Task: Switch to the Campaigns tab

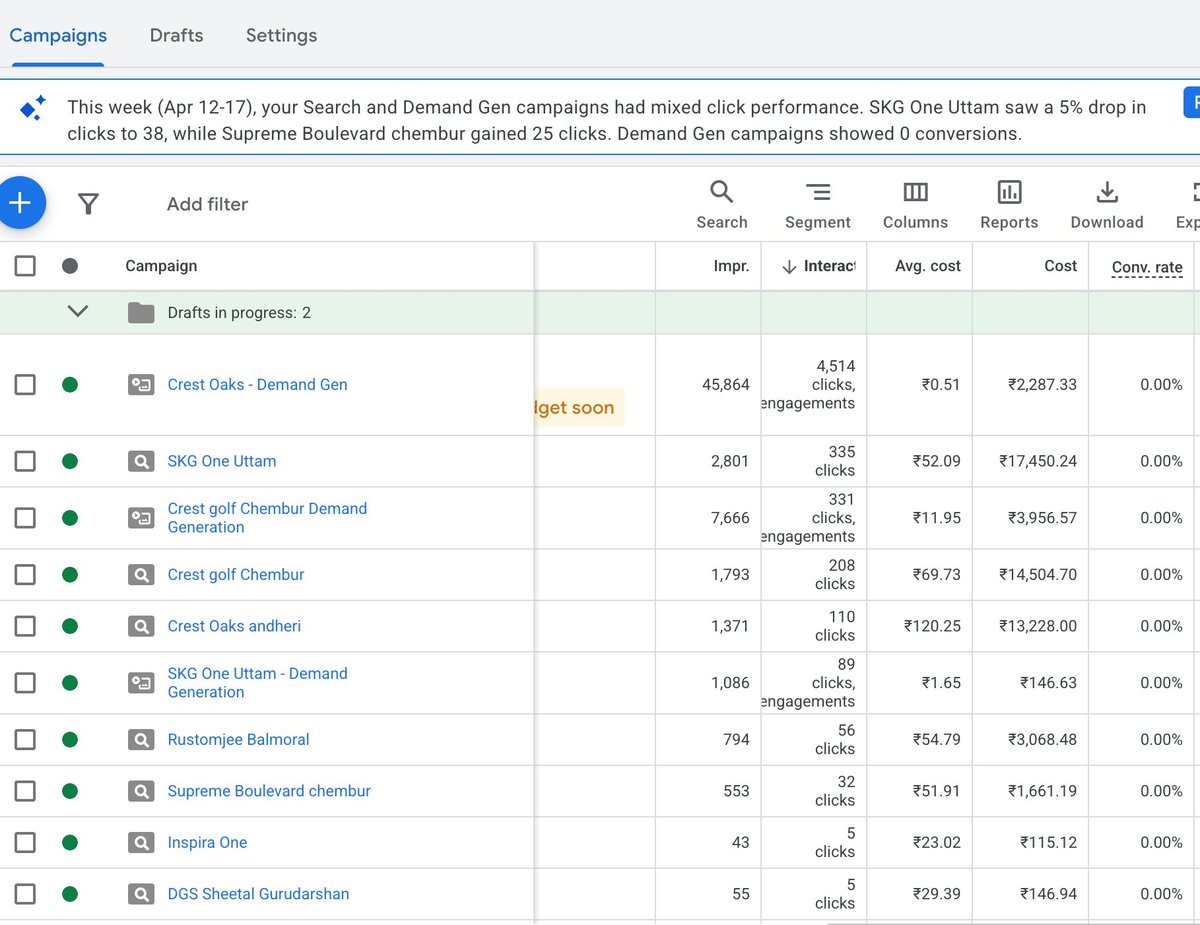Action: pyautogui.click(x=58, y=35)
